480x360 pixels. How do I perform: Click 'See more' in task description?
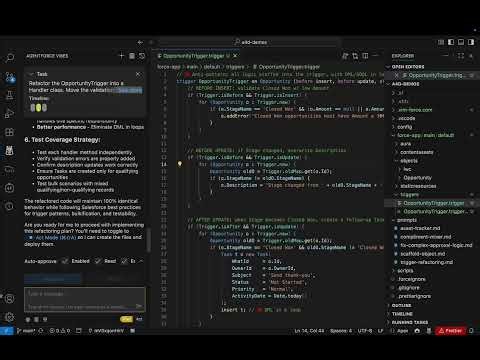[x=130, y=90]
